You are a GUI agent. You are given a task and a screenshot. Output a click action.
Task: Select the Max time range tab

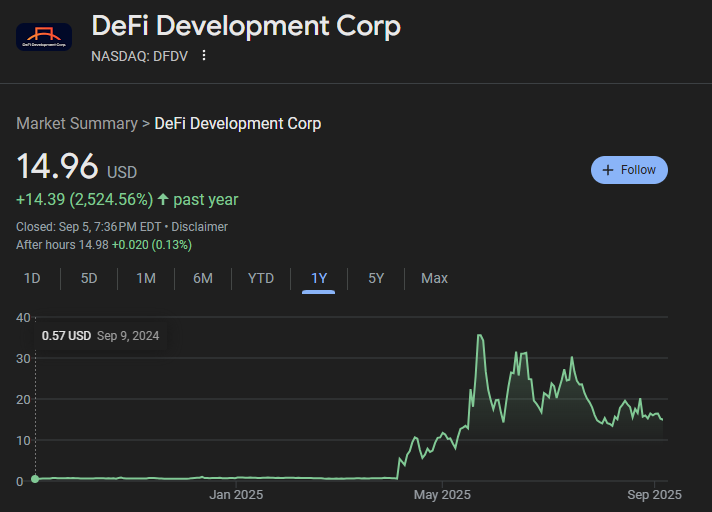(434, 278)
